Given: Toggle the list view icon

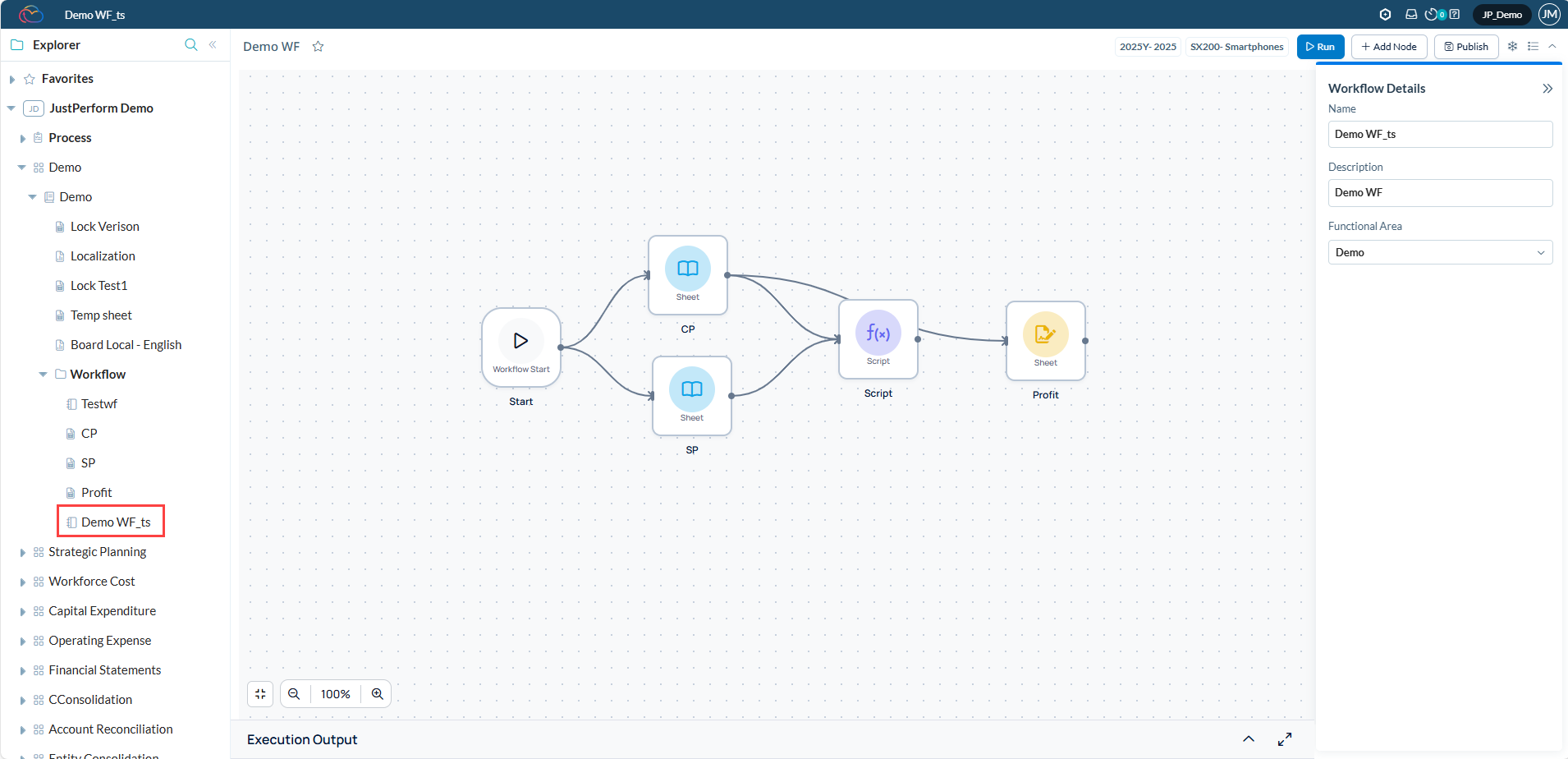Looking at the screenshot, I should [1533, 47].
